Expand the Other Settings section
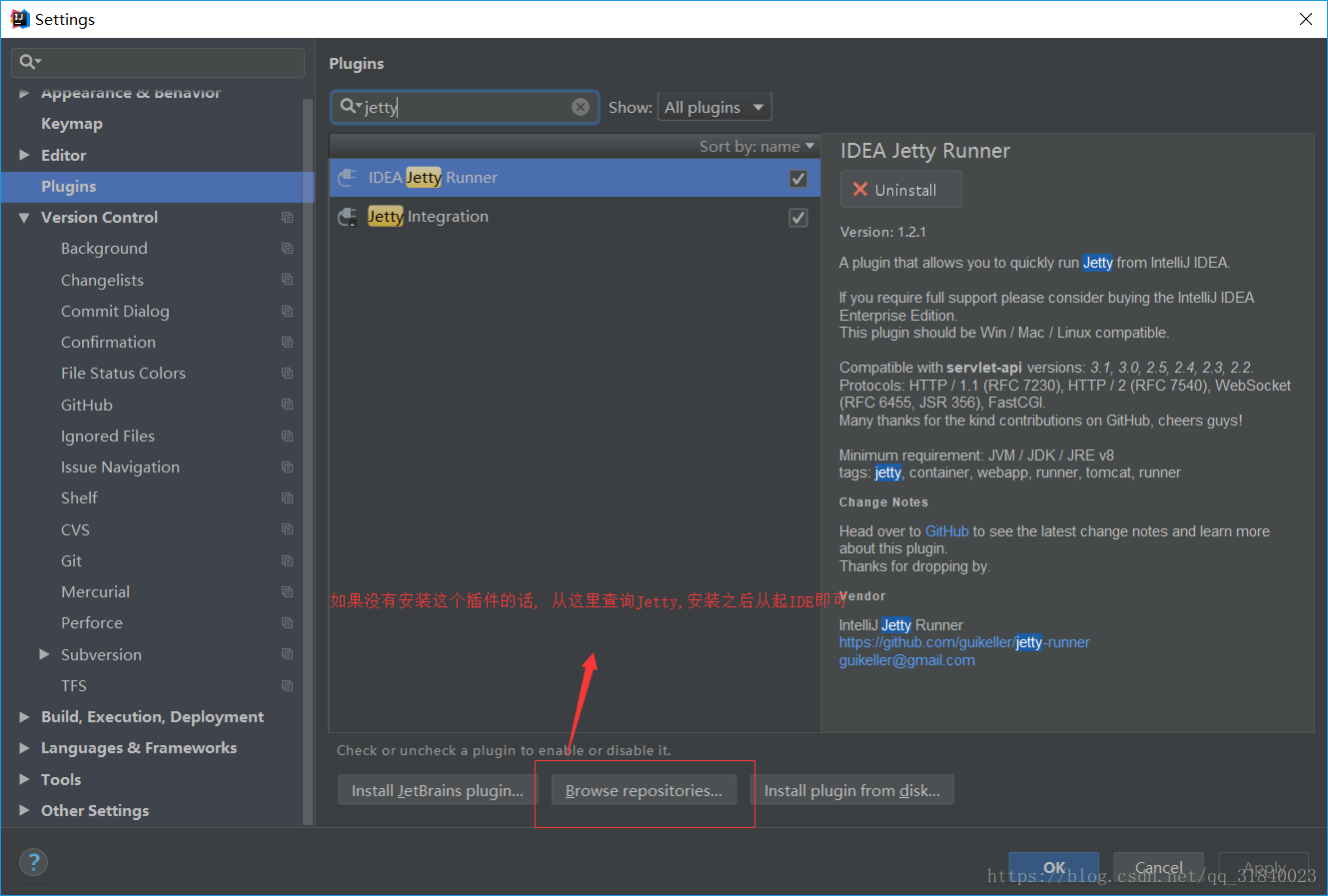This screenshot has width=1328, height=896. [x=24, y=810]
